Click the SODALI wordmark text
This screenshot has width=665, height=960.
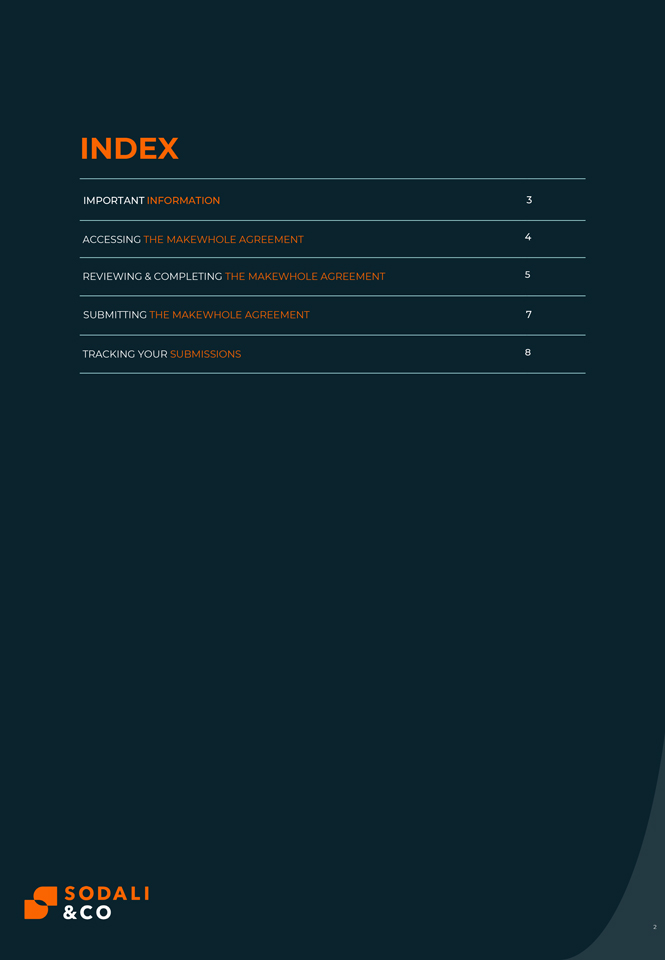pos(107,894)
